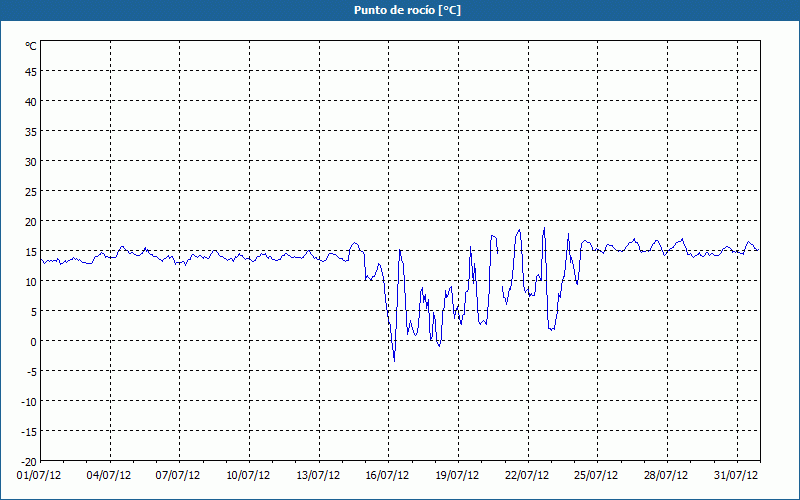The width and height of the screenshot is (800, 500).
Task: Click the date label 19/07/12
Action: tap(457, 476)
